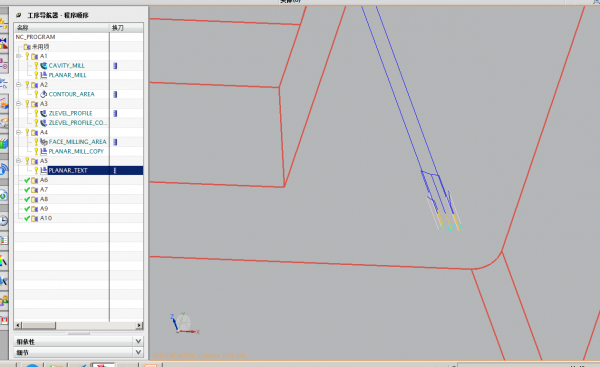Click the A7 green checkmark status icon
This screenshot has height=367, width=600.
[x=27, y=189]
